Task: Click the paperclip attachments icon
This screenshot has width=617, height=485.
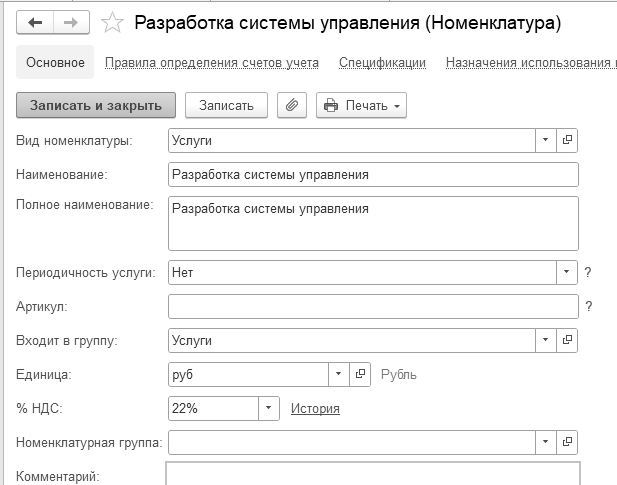Action: pos(291,105)
